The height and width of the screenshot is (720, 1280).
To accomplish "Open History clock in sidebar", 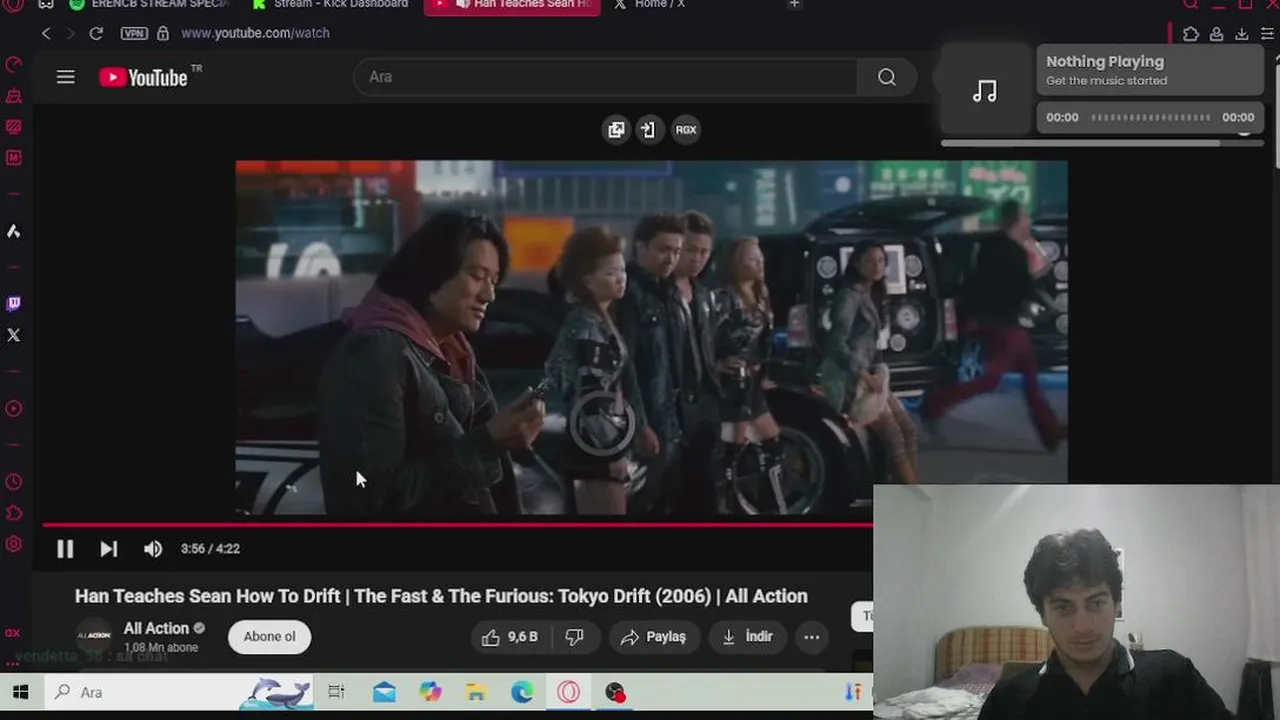I will tap(14, 482).
